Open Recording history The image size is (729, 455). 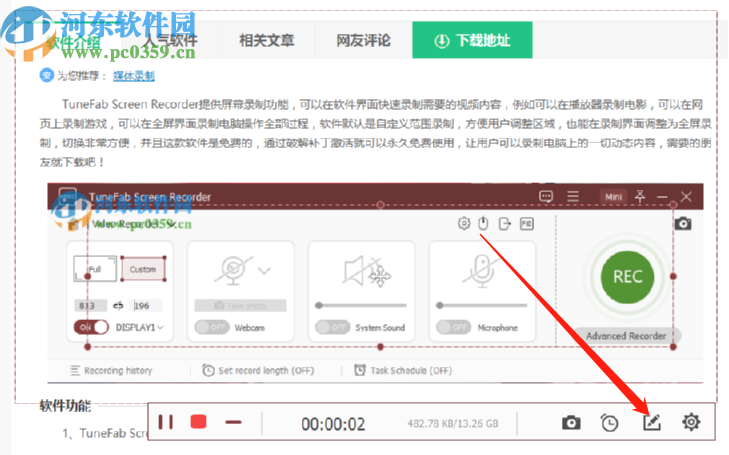click(111, 370)
